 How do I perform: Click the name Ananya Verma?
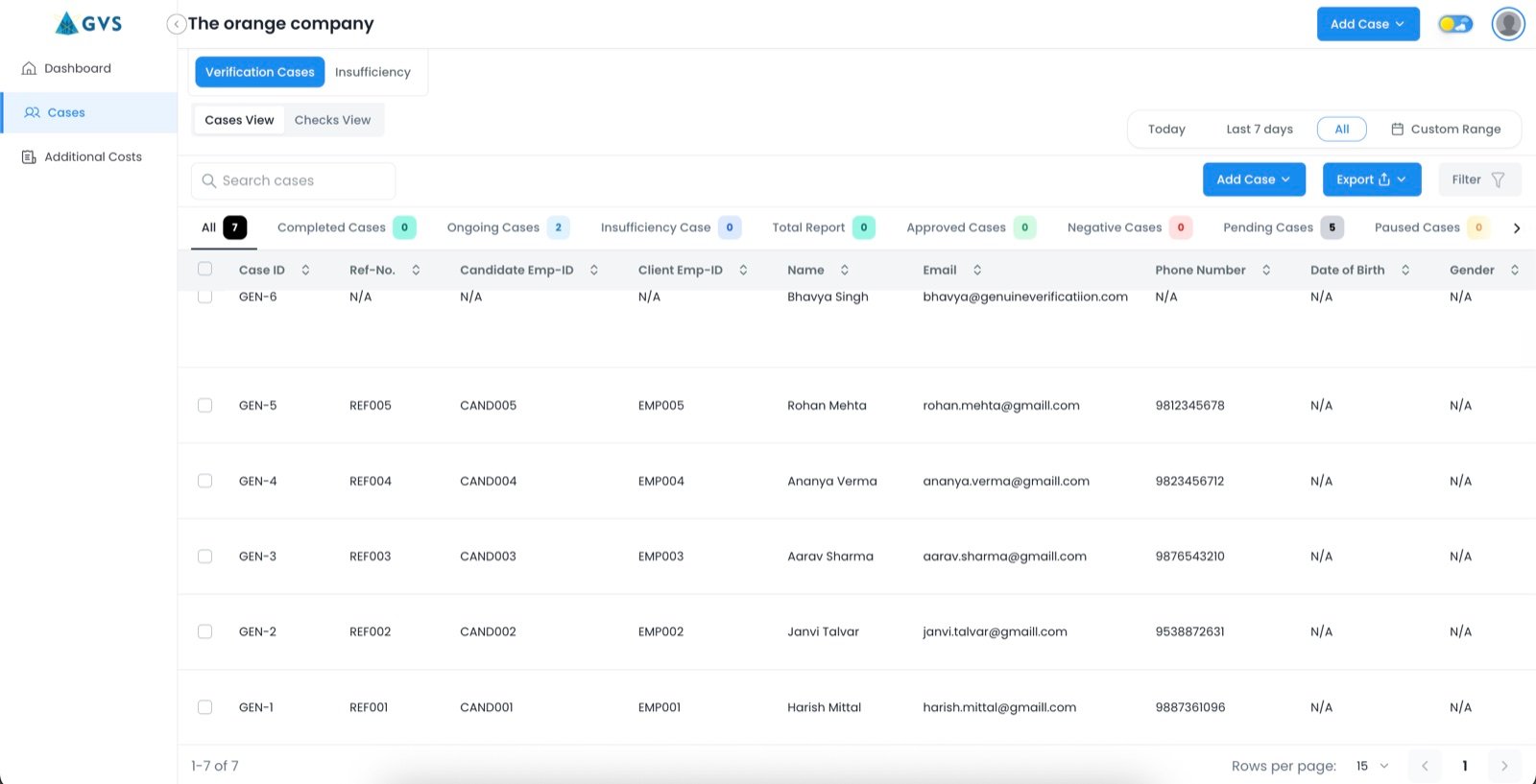832,481
